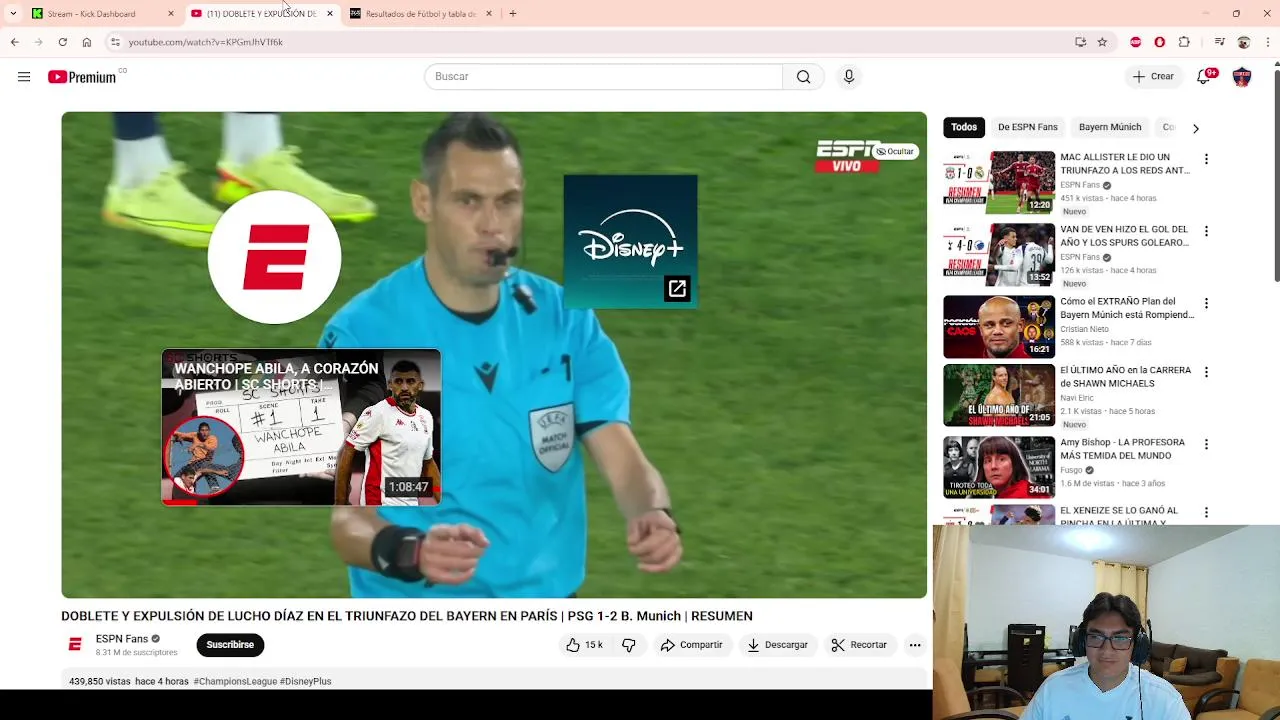1280x720 pixels.
Task: Hide end screen with Ocultar toggle
Action: pyautogui.click(x=895, y=151)
